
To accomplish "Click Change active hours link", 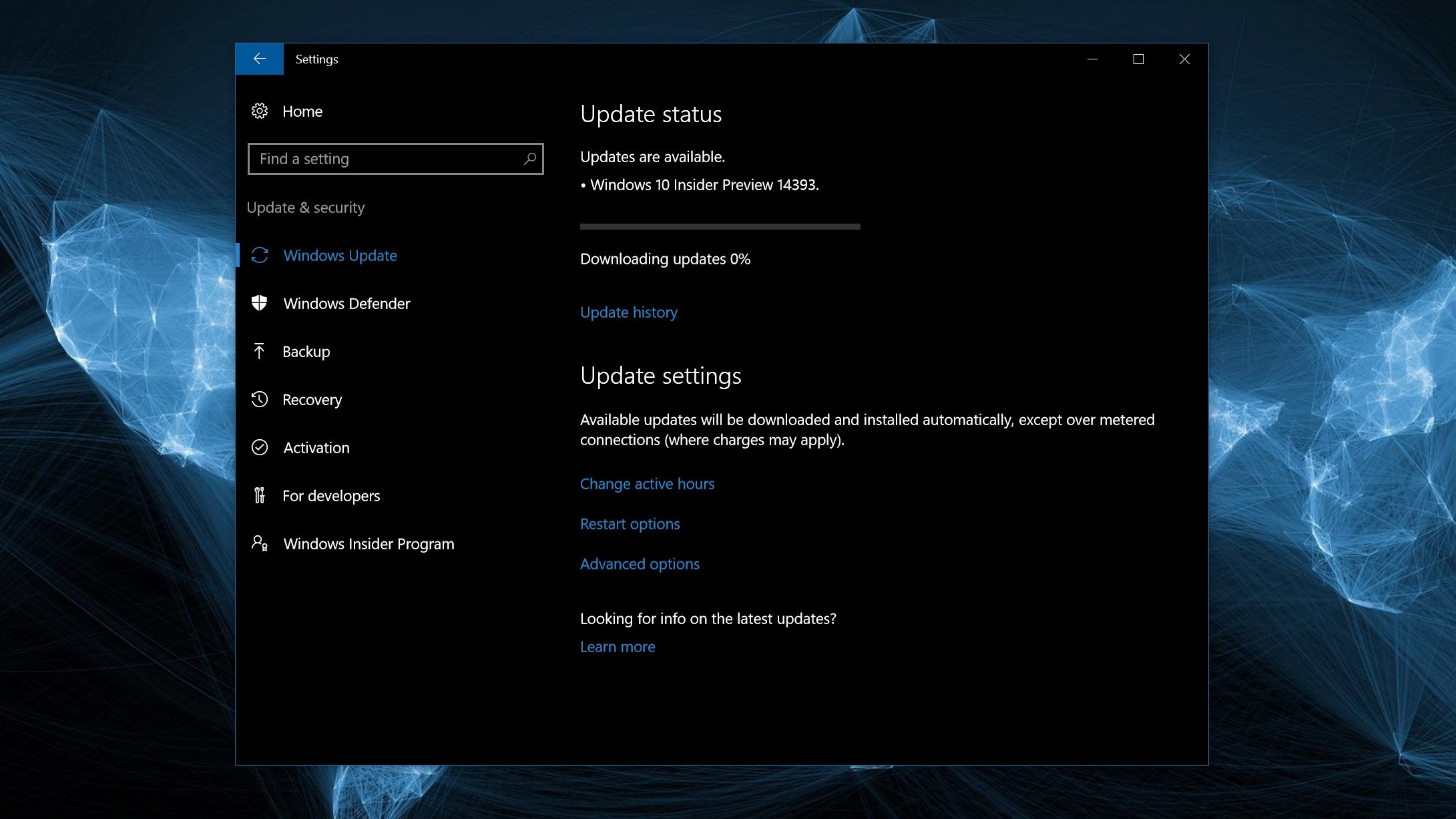I will (x=647, y=484).
